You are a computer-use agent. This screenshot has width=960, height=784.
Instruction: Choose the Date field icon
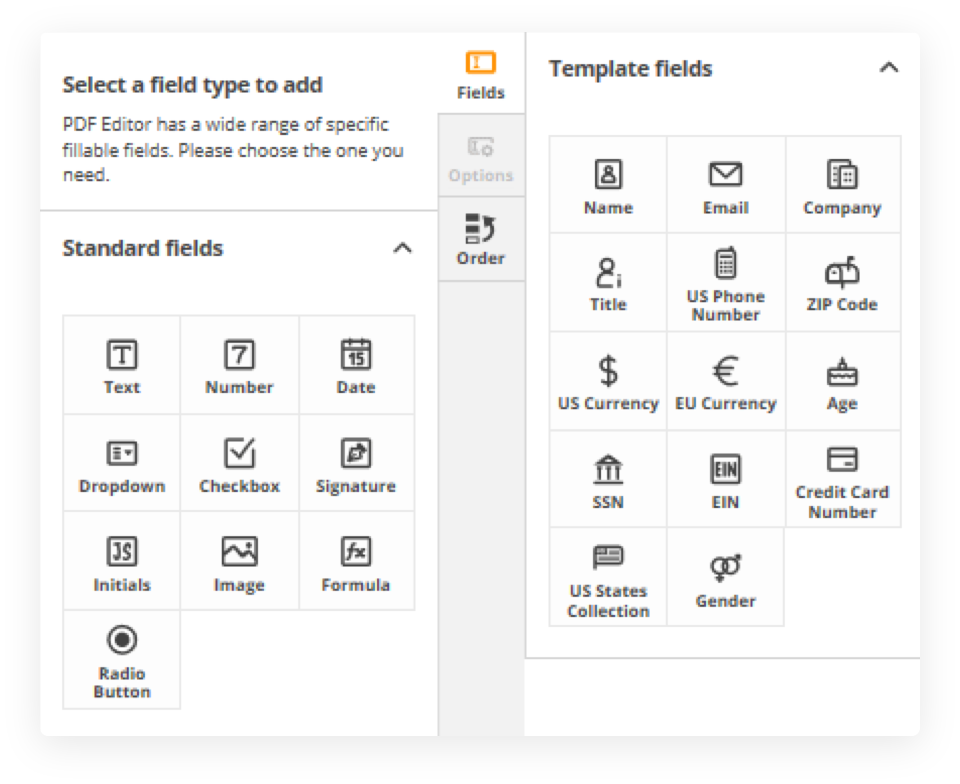tap(356, 365)
